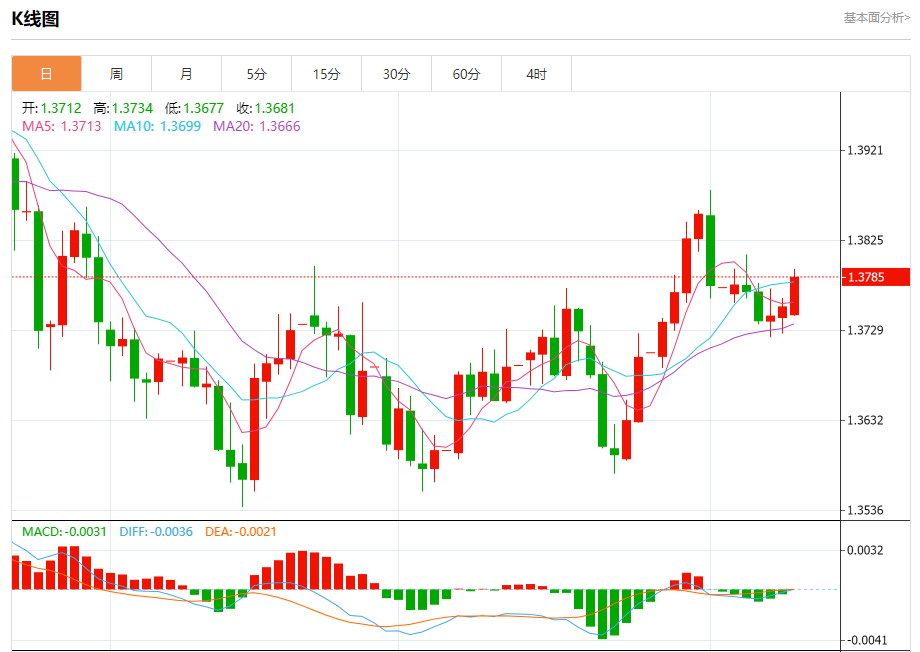Click the K线图 heading
Image resolution: width=920 pixels, height=652 pixels.
click(35, 19)
